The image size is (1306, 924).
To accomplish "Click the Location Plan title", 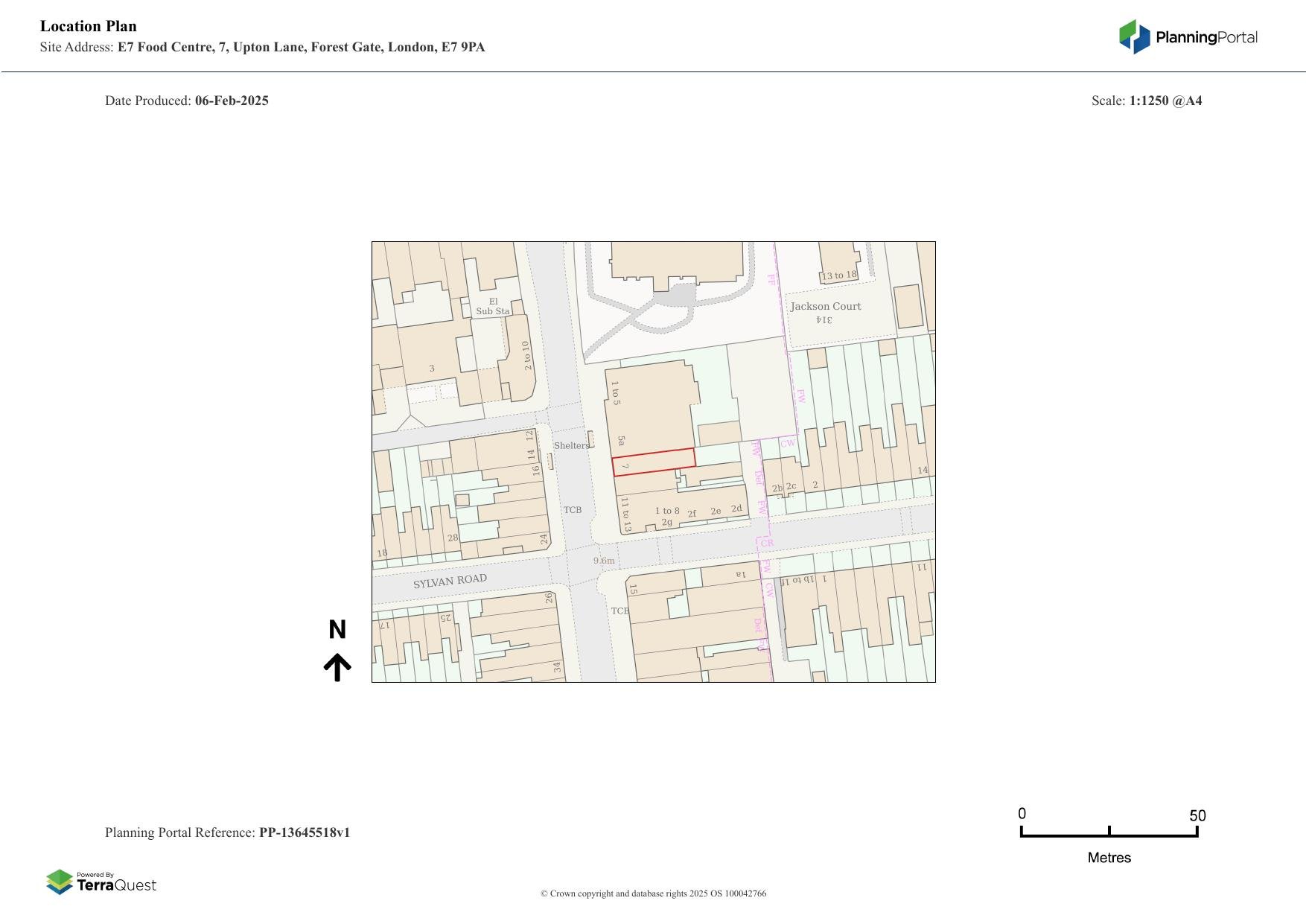I will tap(89, 26).
